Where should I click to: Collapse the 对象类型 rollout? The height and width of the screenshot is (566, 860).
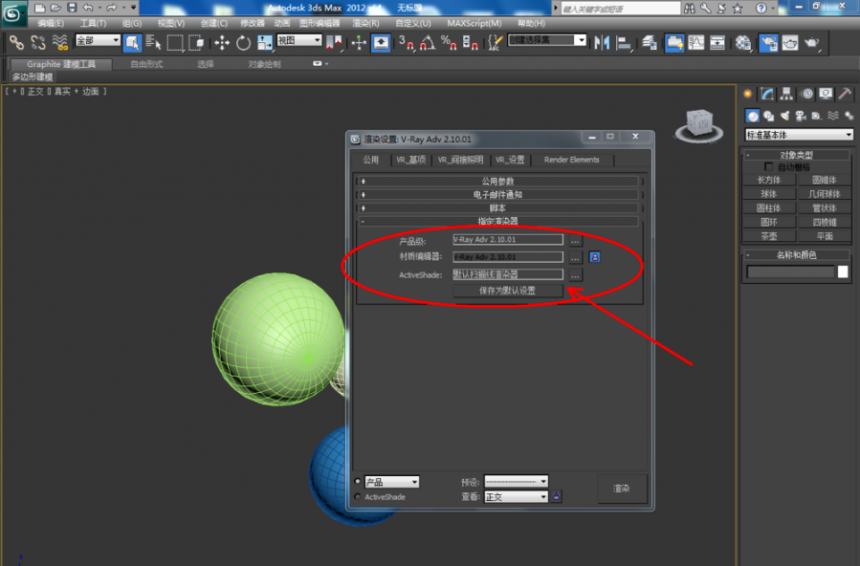796,155
